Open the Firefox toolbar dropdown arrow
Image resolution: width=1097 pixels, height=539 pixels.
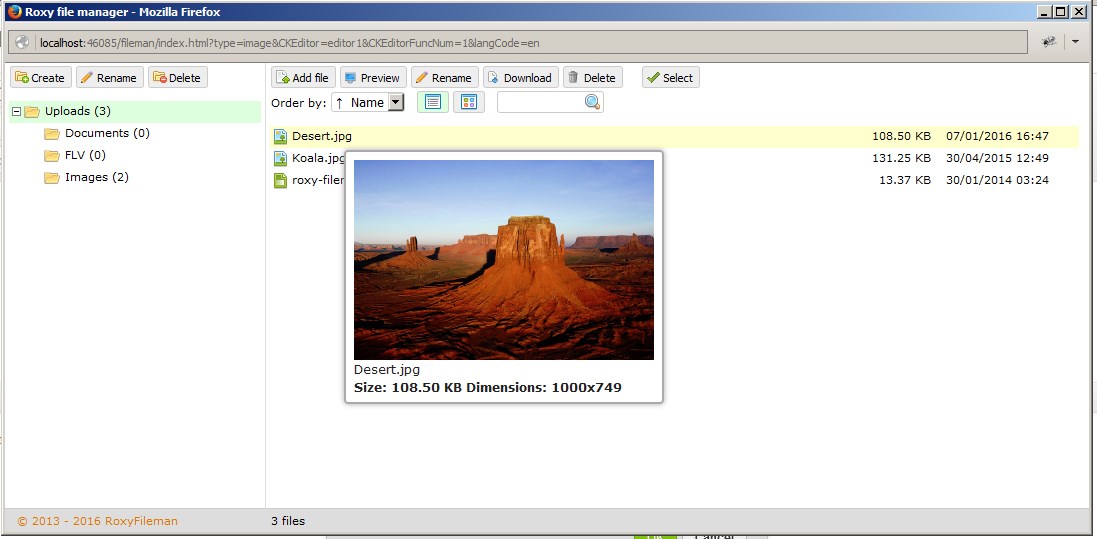coord(1075,42)
